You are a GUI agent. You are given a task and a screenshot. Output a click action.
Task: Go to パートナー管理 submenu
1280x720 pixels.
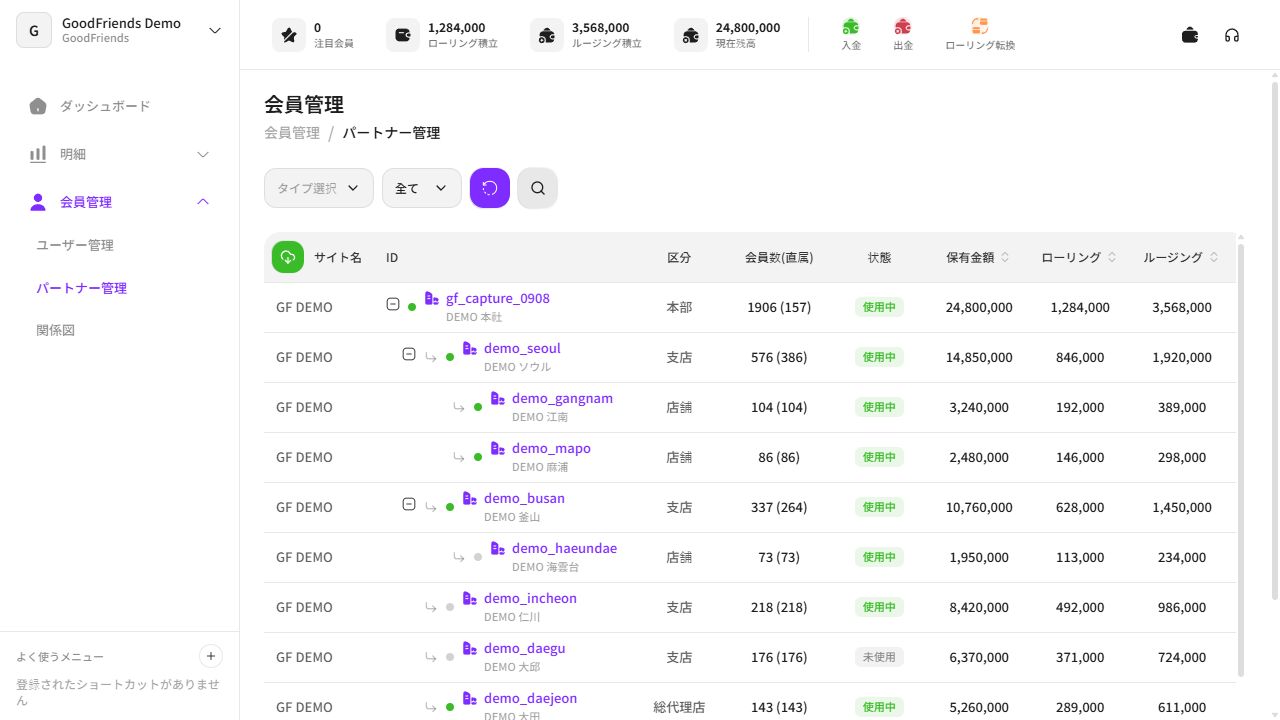(x=81, y=288)
